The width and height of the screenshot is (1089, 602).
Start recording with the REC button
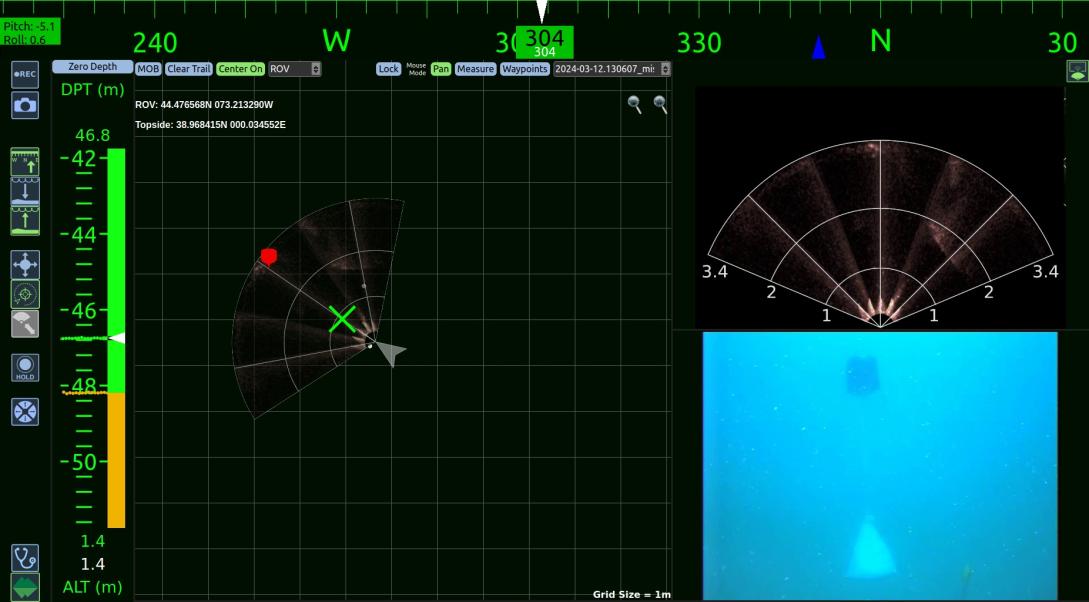(25, 75)
